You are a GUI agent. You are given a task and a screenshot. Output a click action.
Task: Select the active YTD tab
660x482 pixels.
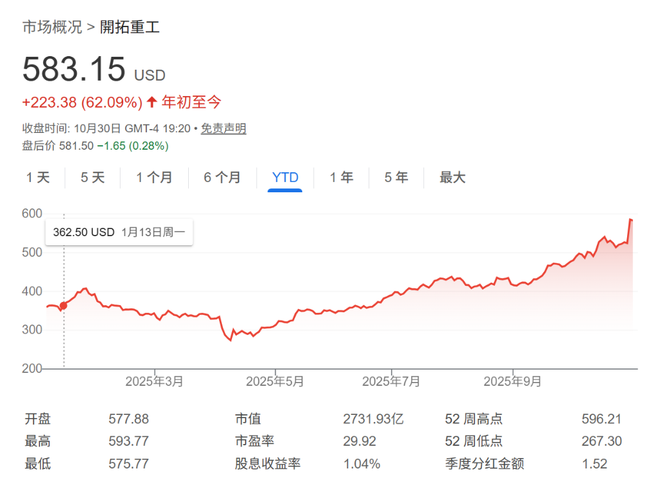[x=285, y=177]
